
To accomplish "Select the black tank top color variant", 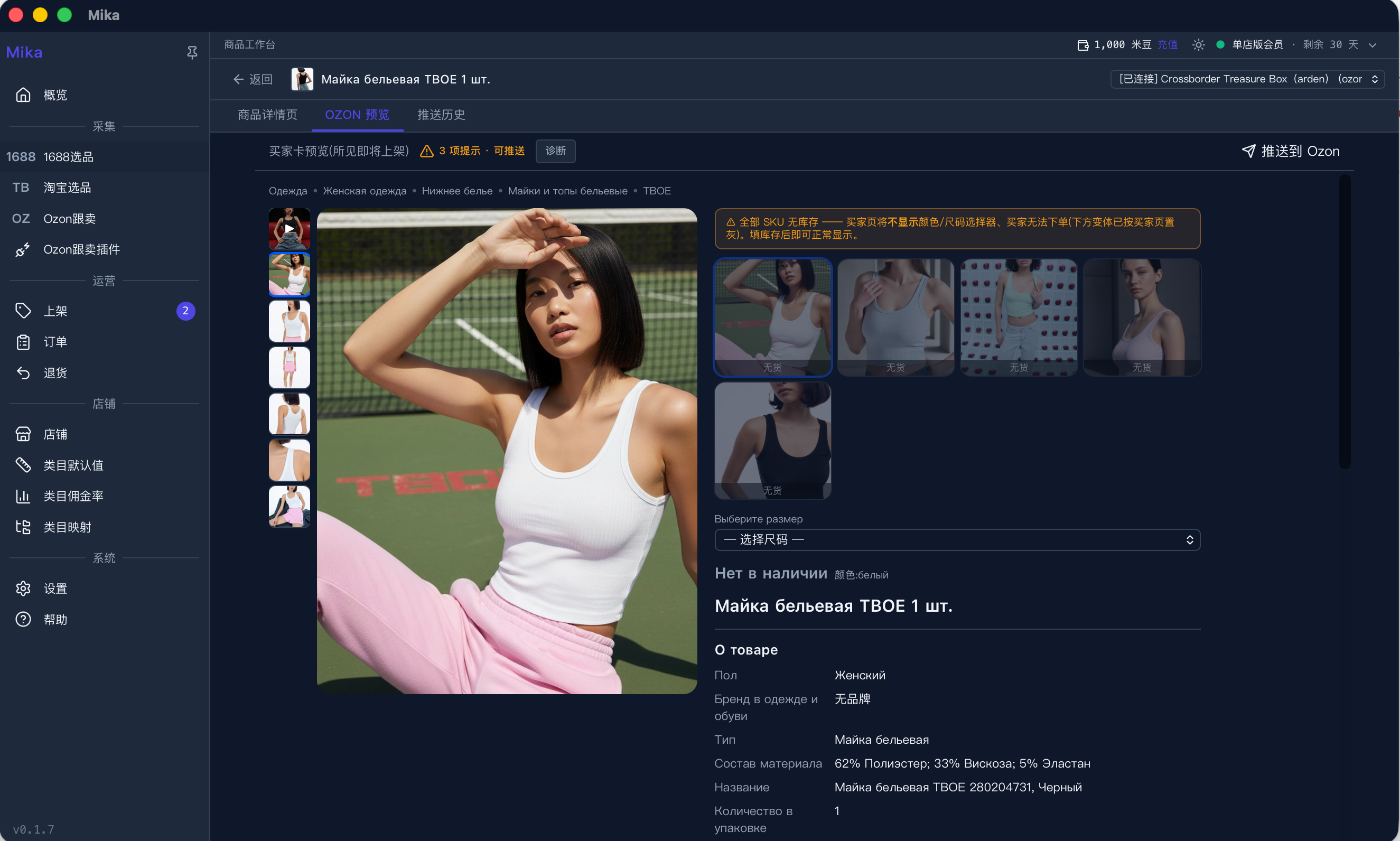I will 773,441.
